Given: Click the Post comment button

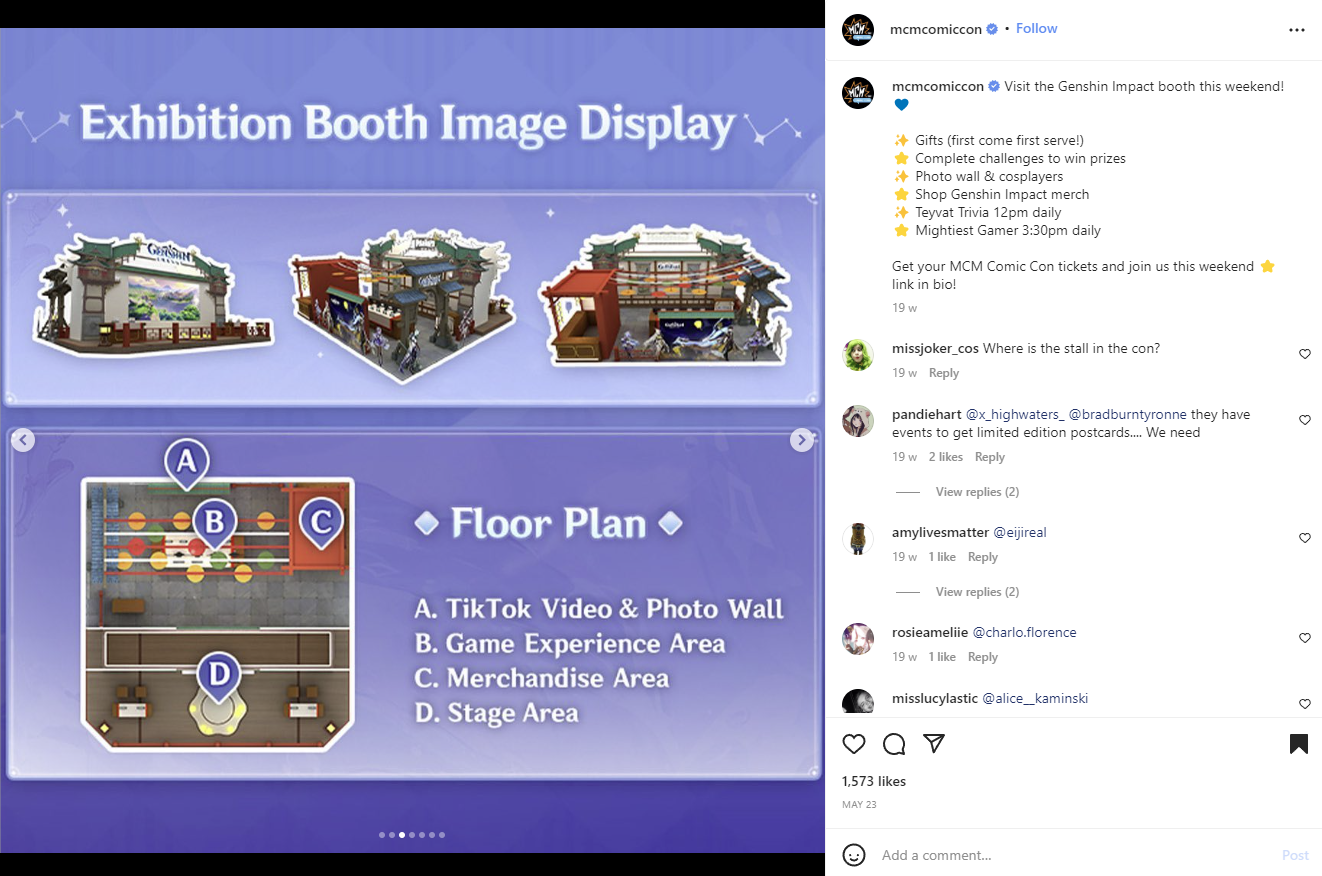Looking at the screenshot, I should pos(1295,855).
